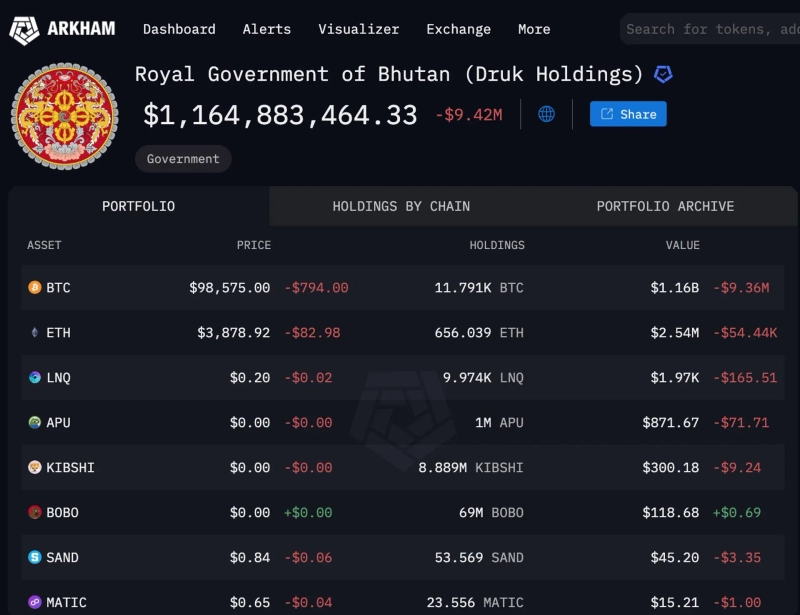The height and width of the screenshot is (615, 800).
Task: Switch to the Holdings By Chain tab
Action: (x=401, y=206)
